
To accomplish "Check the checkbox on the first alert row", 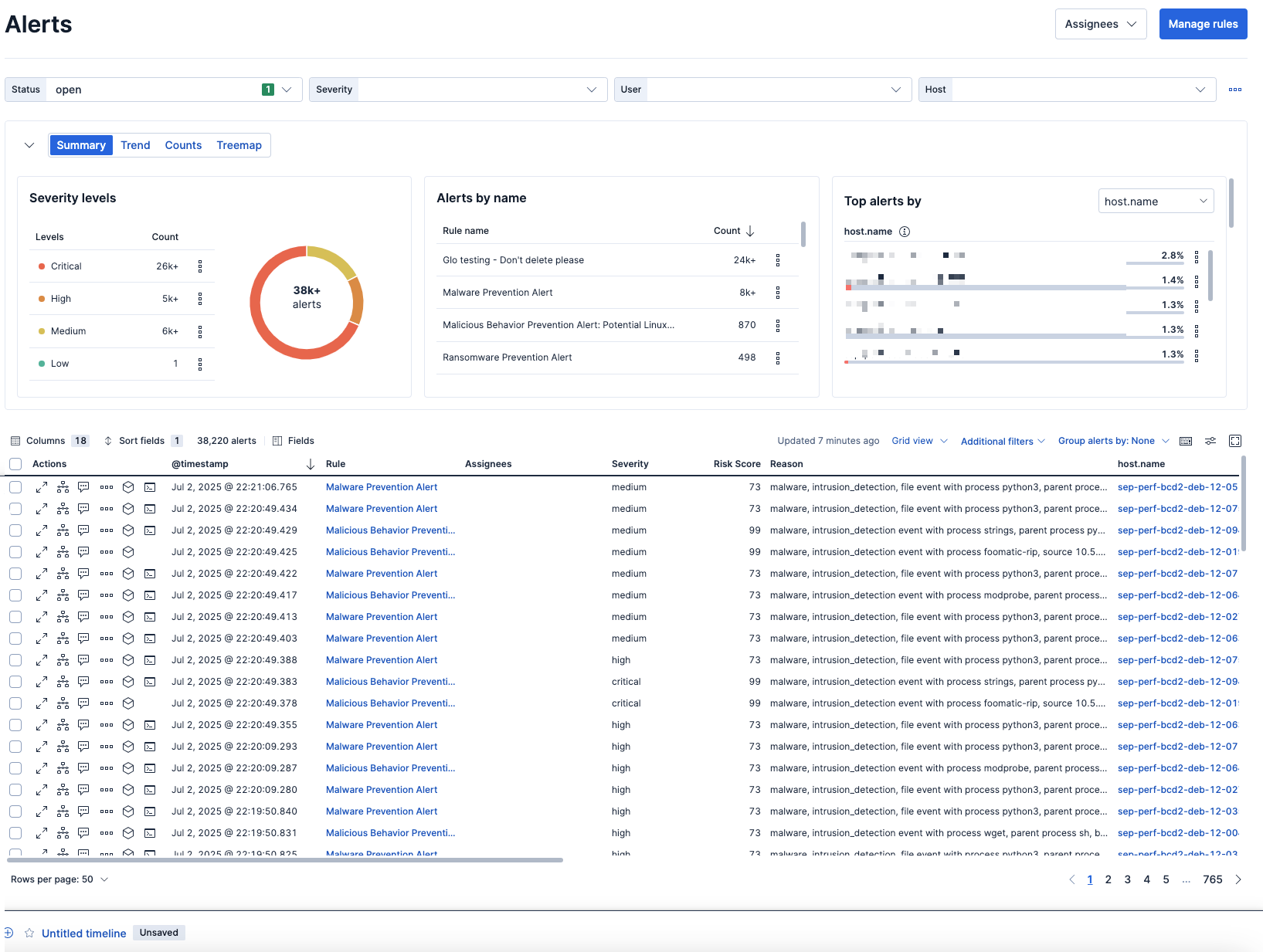I will (15, 487).
